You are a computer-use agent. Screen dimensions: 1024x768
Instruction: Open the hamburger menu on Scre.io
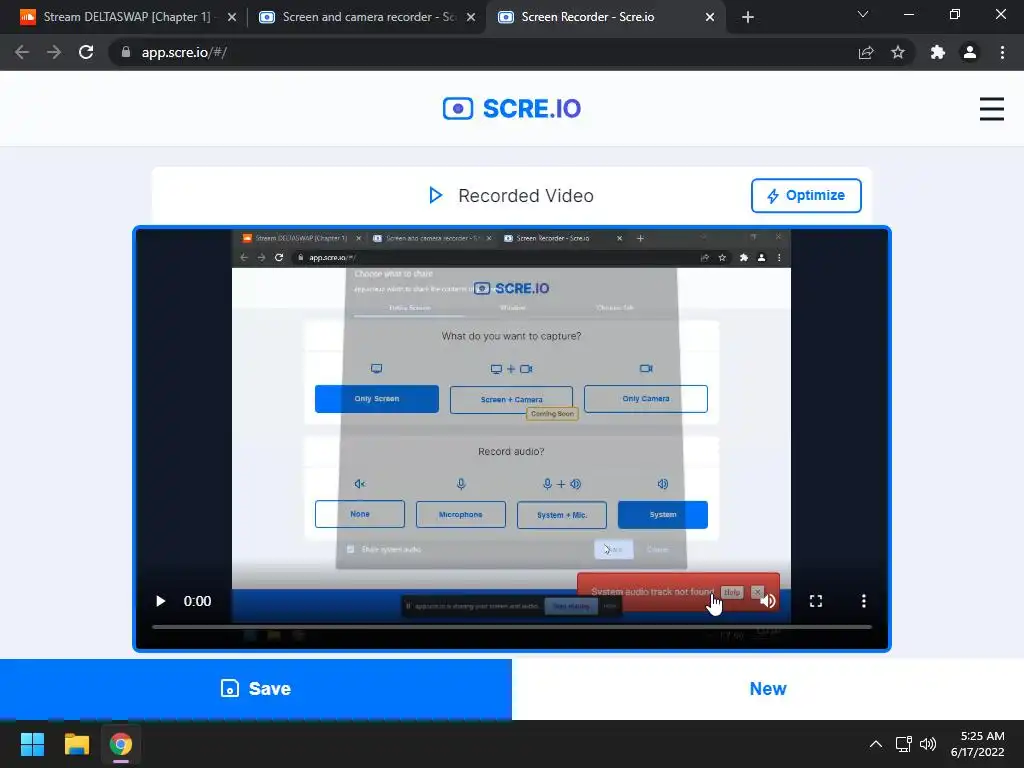pyautogui.click(x=991, y=108)
